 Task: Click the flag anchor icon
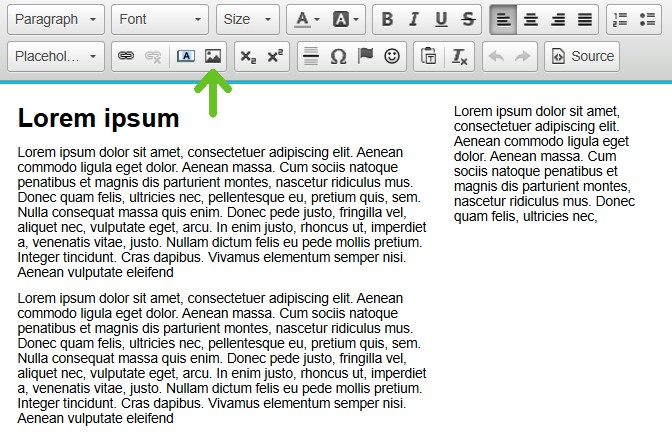click(365, 56)
